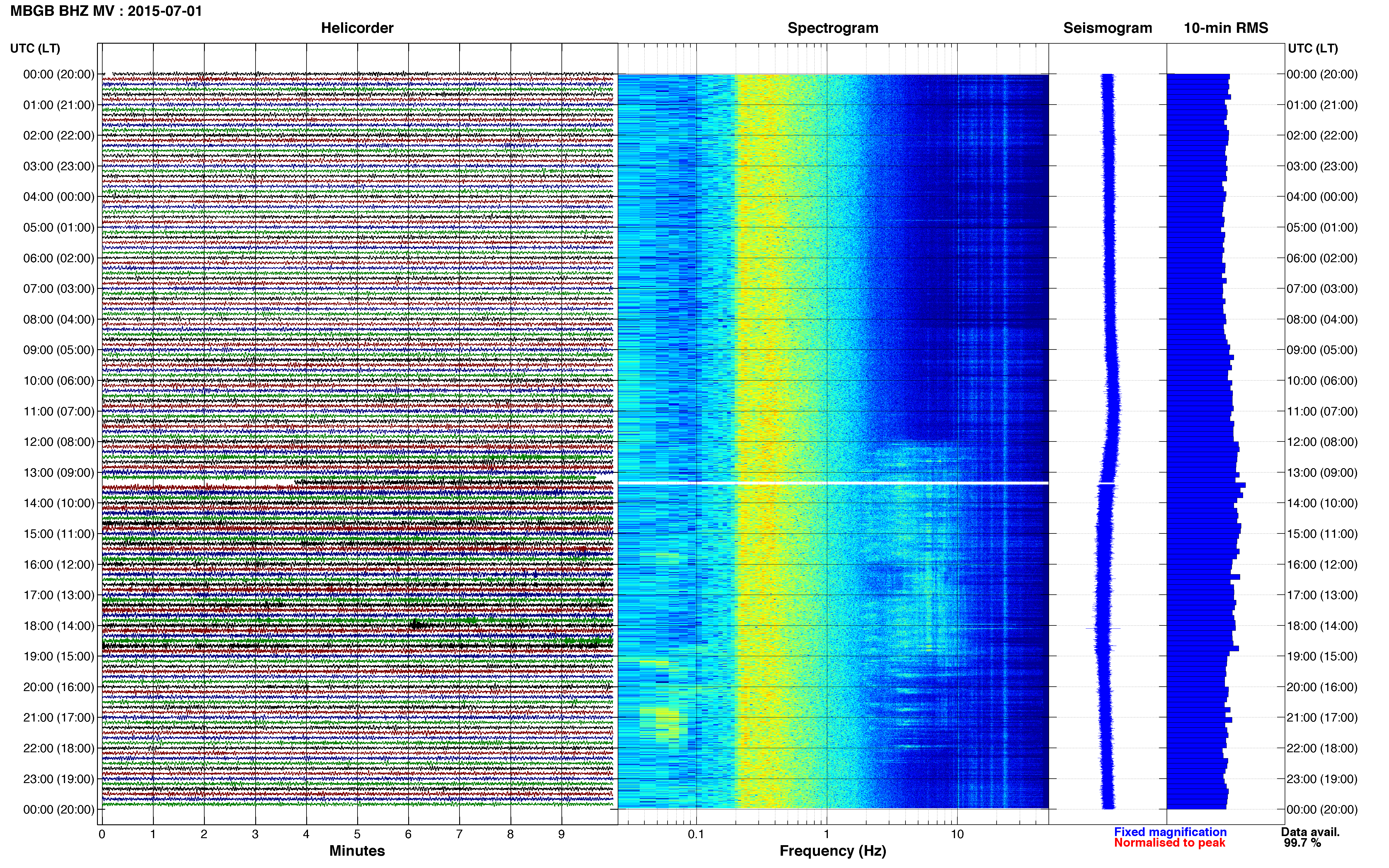Click RMS-side time label 21:00 (17:00)
Viewport: 1389px width, 868px height.
click(x=1322, y=718)
